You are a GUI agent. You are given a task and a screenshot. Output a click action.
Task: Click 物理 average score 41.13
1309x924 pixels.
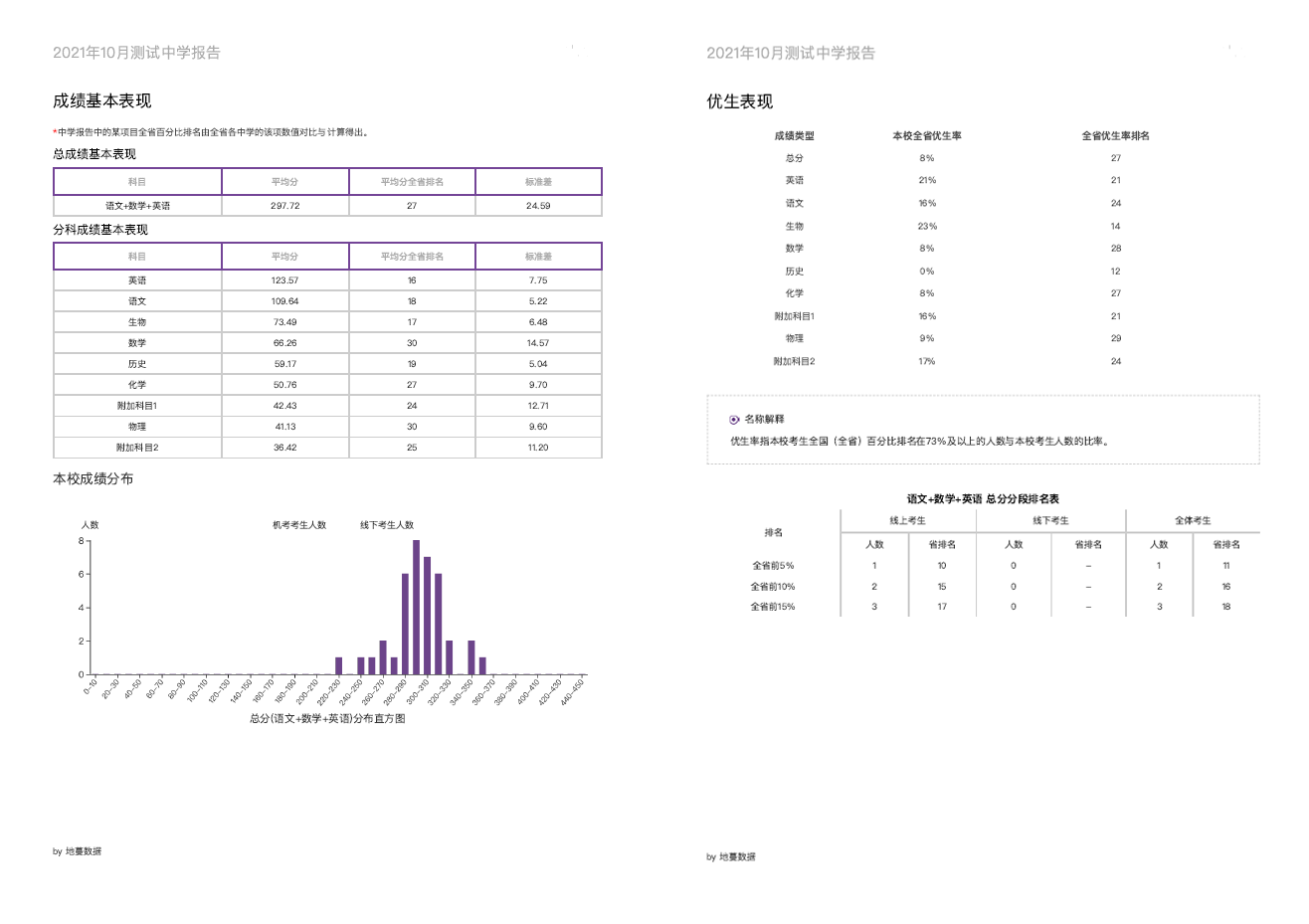(x=284, y=427)
